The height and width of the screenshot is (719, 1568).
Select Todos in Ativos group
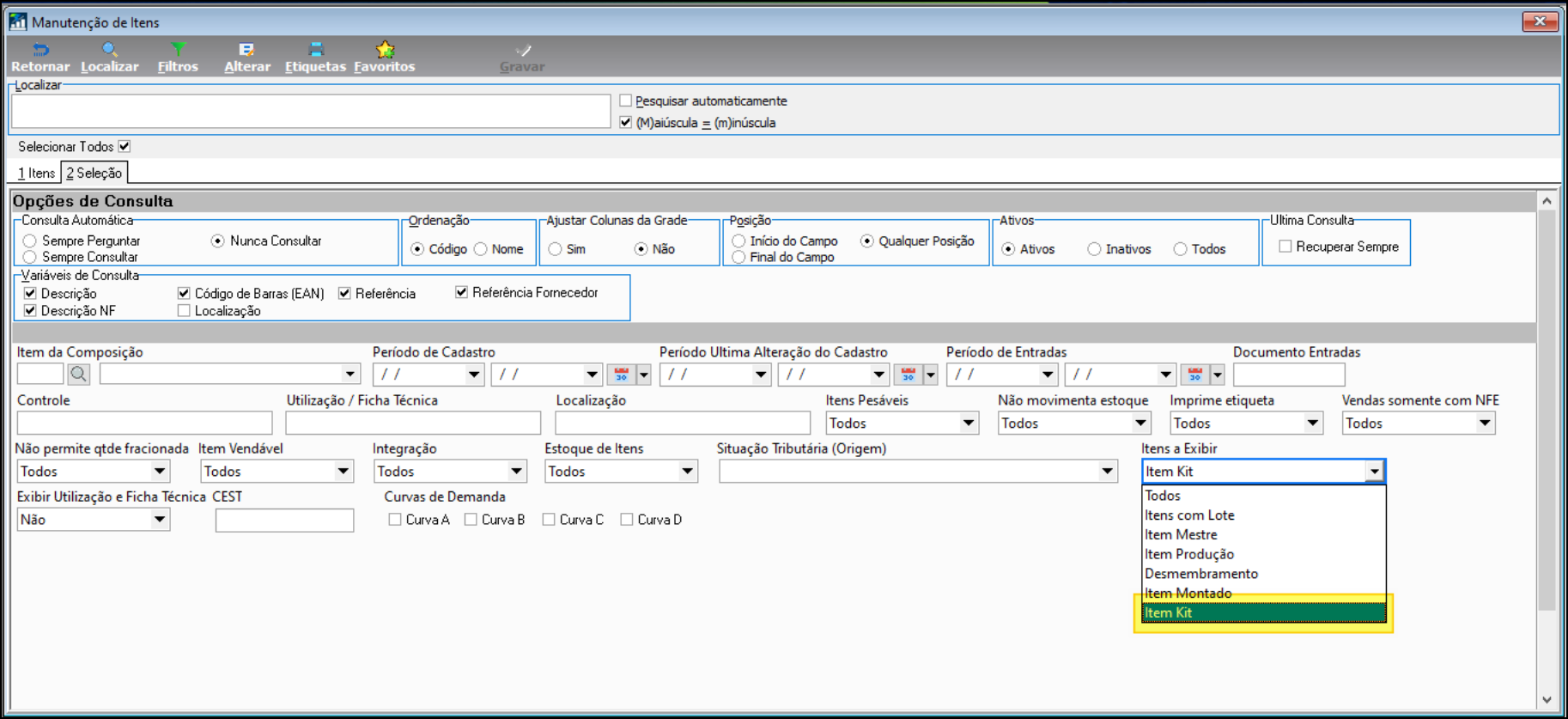click(1181, 249)
